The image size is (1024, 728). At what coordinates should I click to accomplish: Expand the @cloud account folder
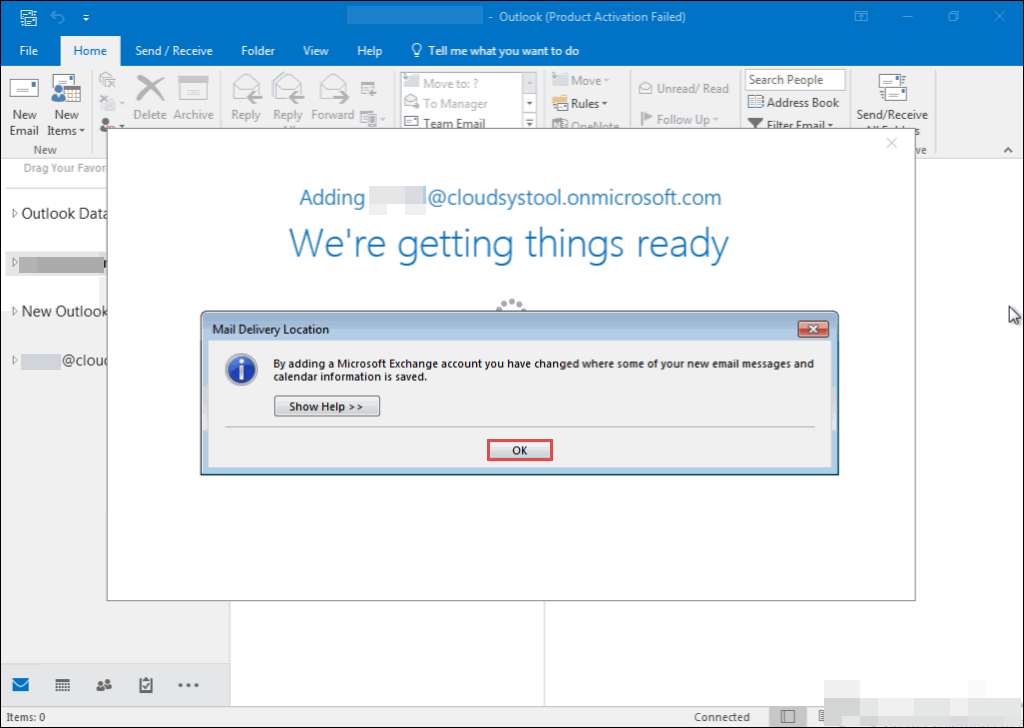tap(15, 360)
